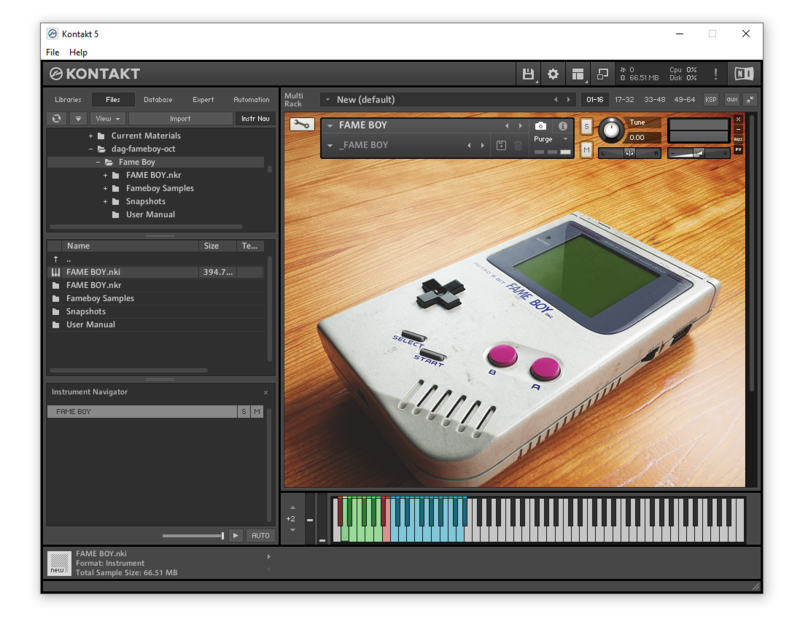The image size is (800, 627).
Task: Save snapshot floppy icon beside _FAME BOY
Action: click(x=501, y=145)
